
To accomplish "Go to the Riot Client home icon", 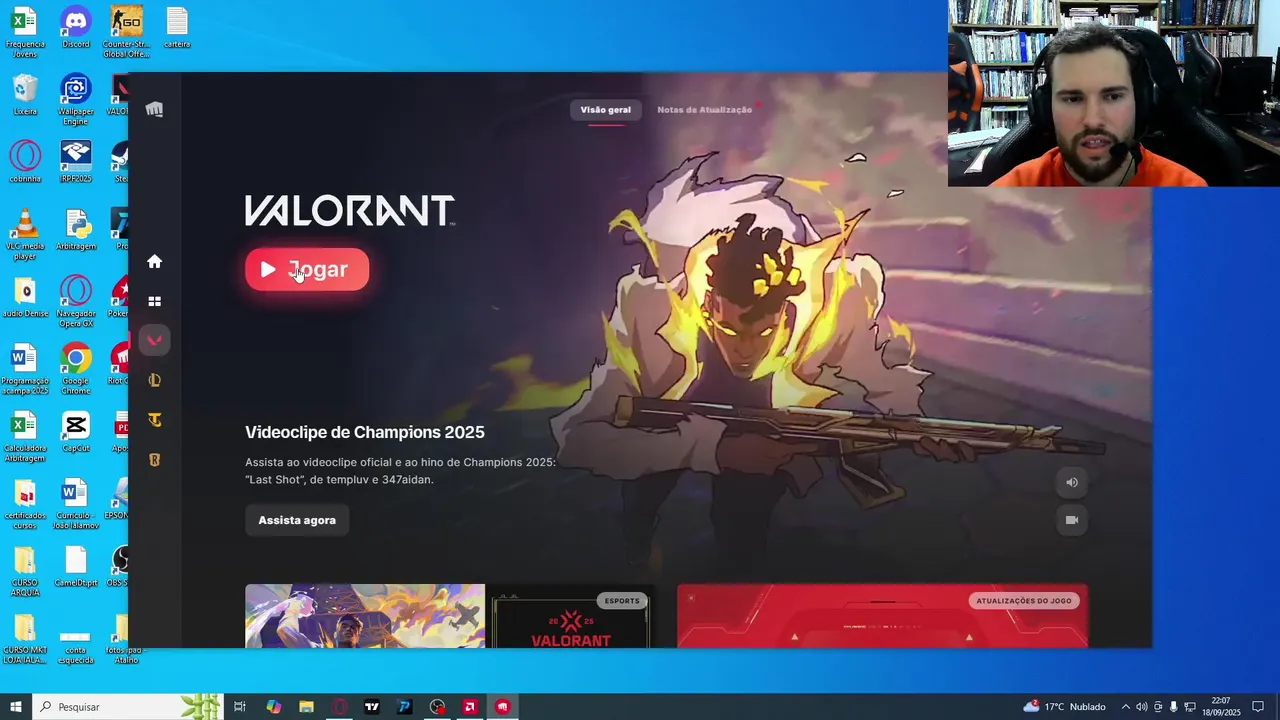I will [154, 261].
